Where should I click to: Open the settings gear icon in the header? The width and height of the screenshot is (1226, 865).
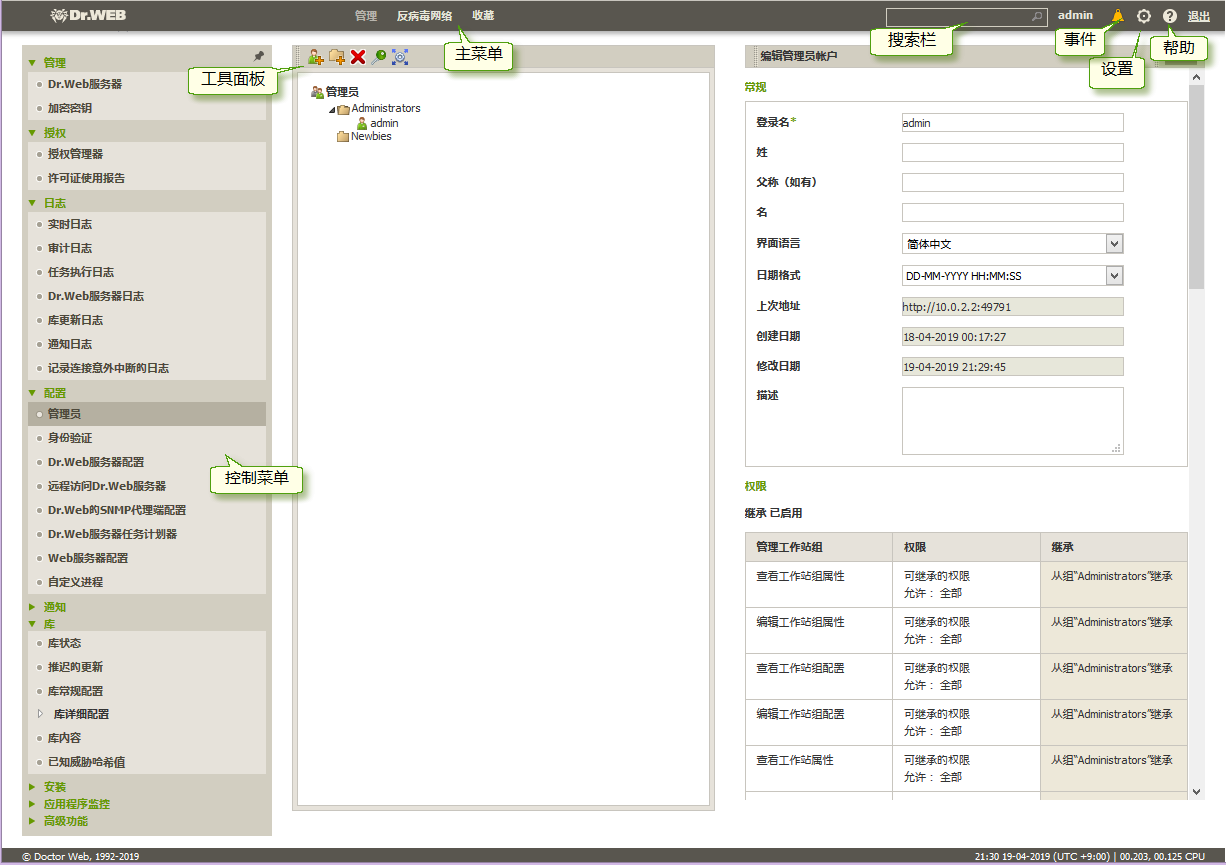(x=1144, y=16)
